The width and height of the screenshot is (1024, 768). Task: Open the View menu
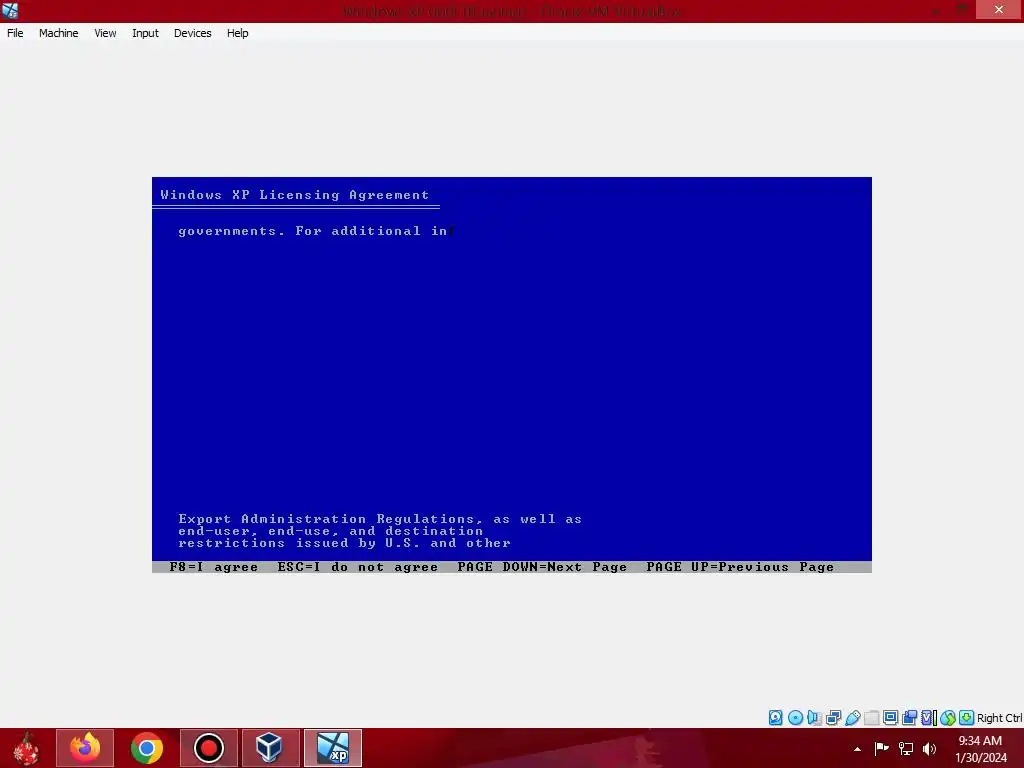(105, 33)
